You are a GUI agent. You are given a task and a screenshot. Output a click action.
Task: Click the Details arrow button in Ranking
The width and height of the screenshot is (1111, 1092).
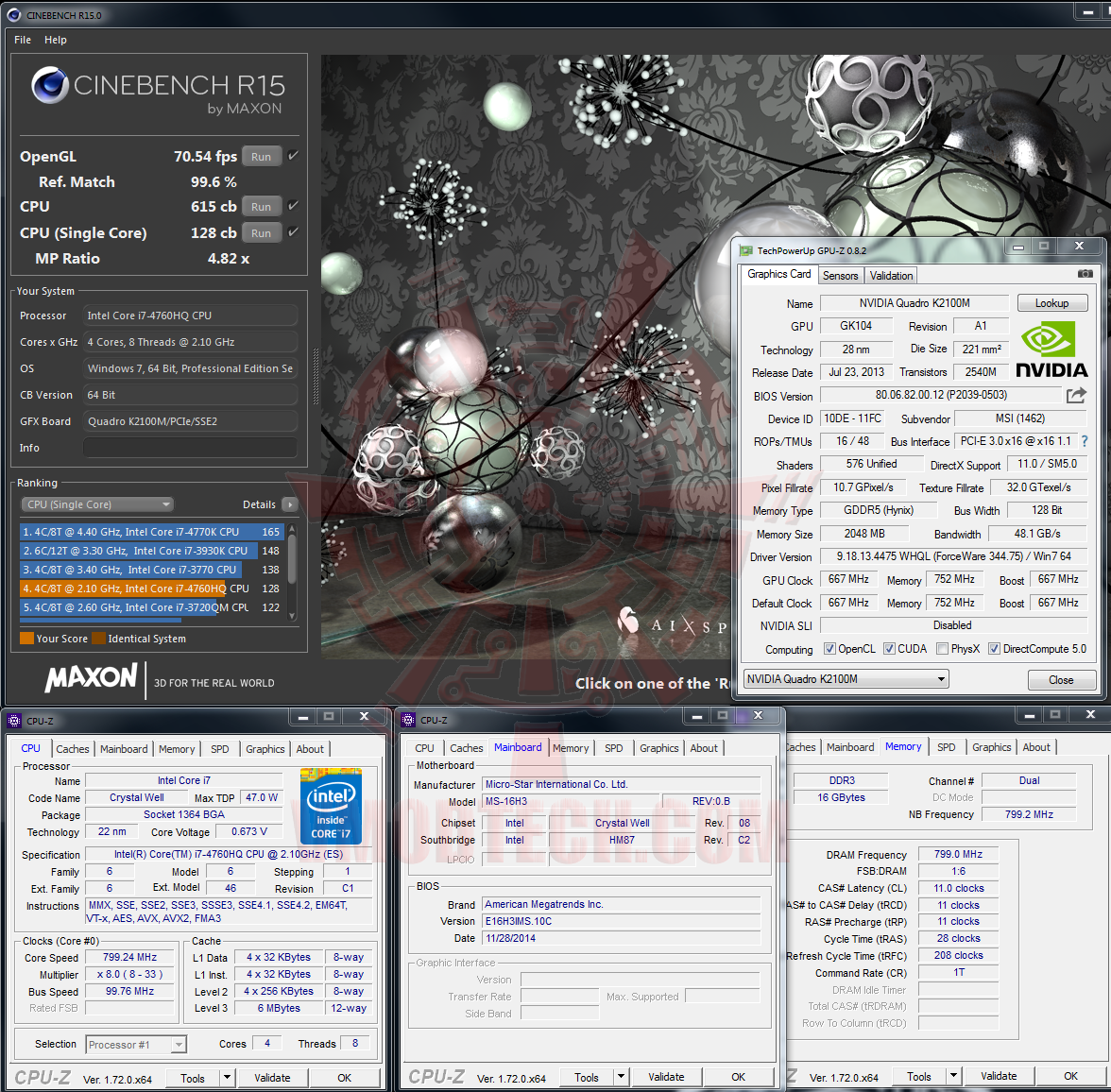pyautogui.click(x=290, y=504)
